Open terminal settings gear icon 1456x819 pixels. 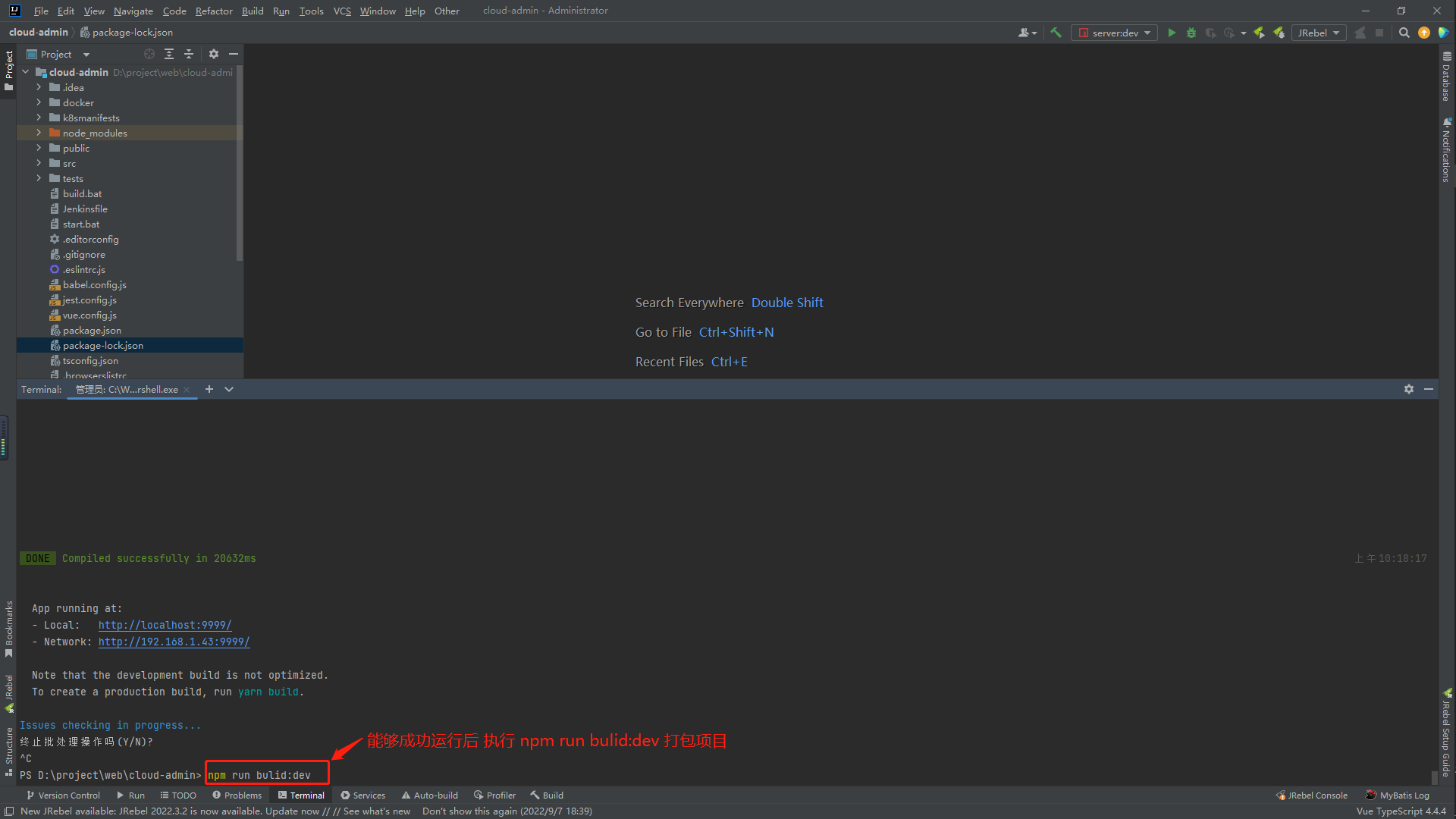click(1409, 389)
